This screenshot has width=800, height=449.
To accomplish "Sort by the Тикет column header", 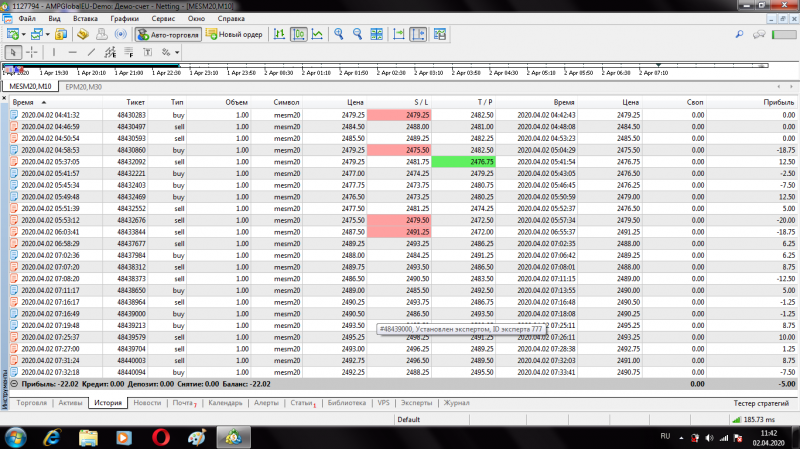I will 125,102.
